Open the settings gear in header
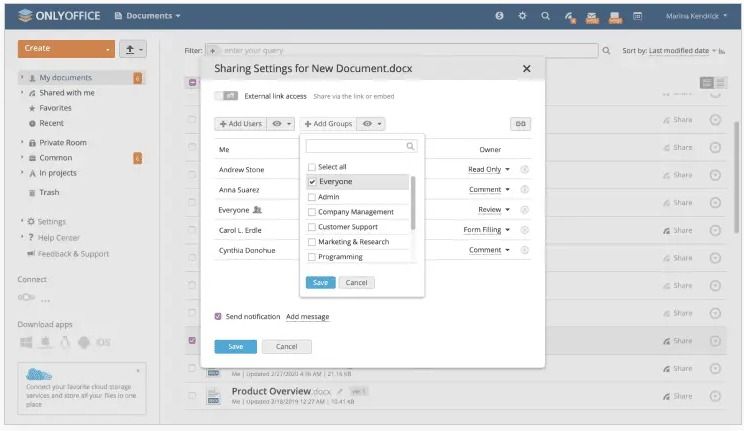The height and width of the screenshot is (431, 744). pyautogui.click(x=522, y=16)
